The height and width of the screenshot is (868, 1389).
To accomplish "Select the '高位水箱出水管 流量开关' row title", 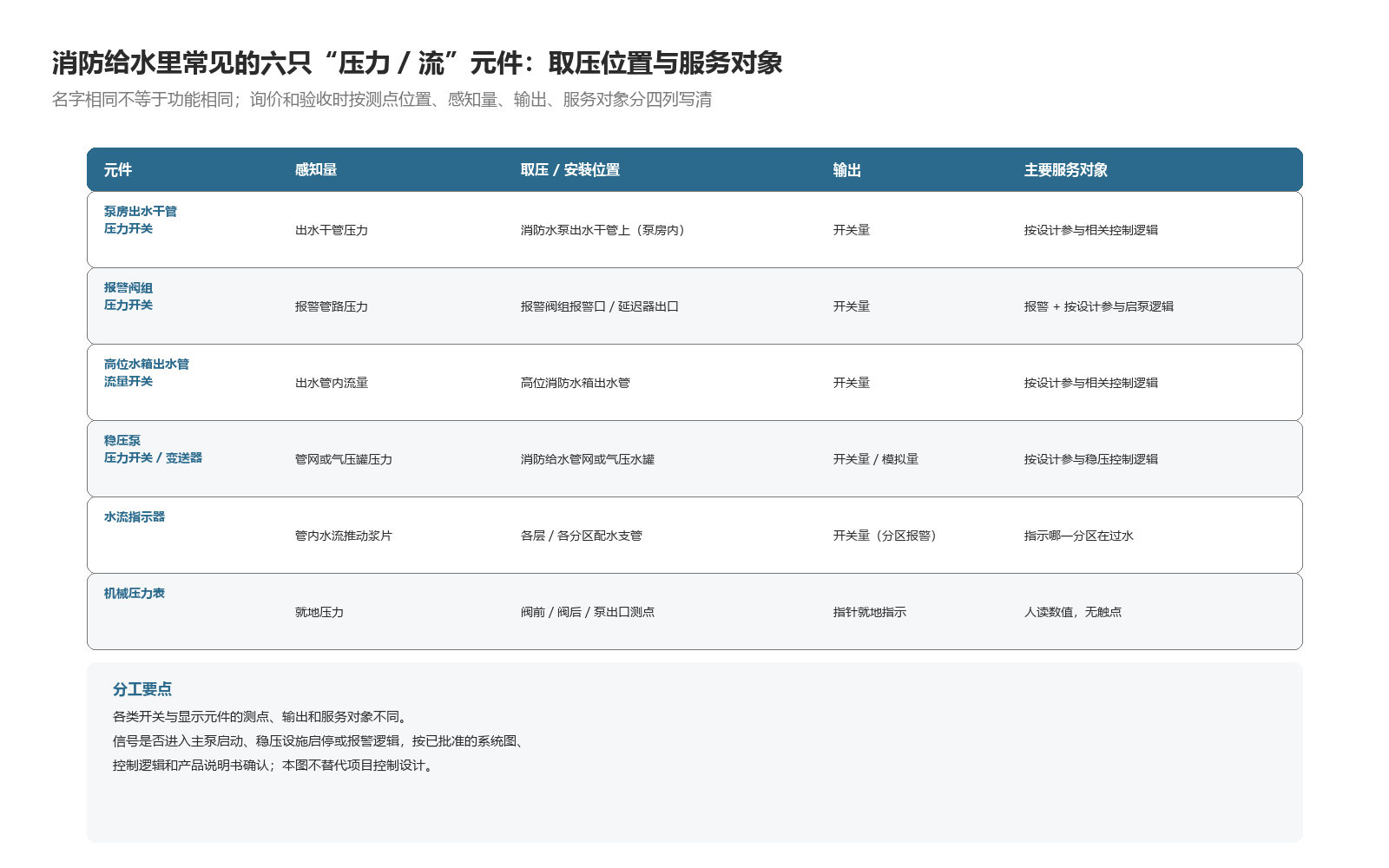I will [147, 372].
